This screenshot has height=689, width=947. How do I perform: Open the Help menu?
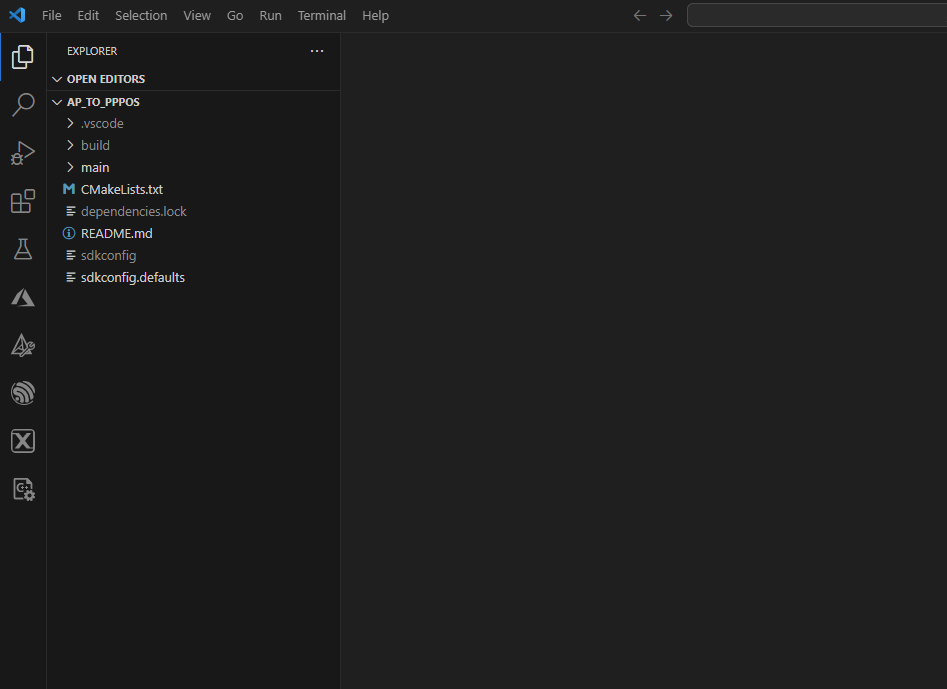[375, 16]
